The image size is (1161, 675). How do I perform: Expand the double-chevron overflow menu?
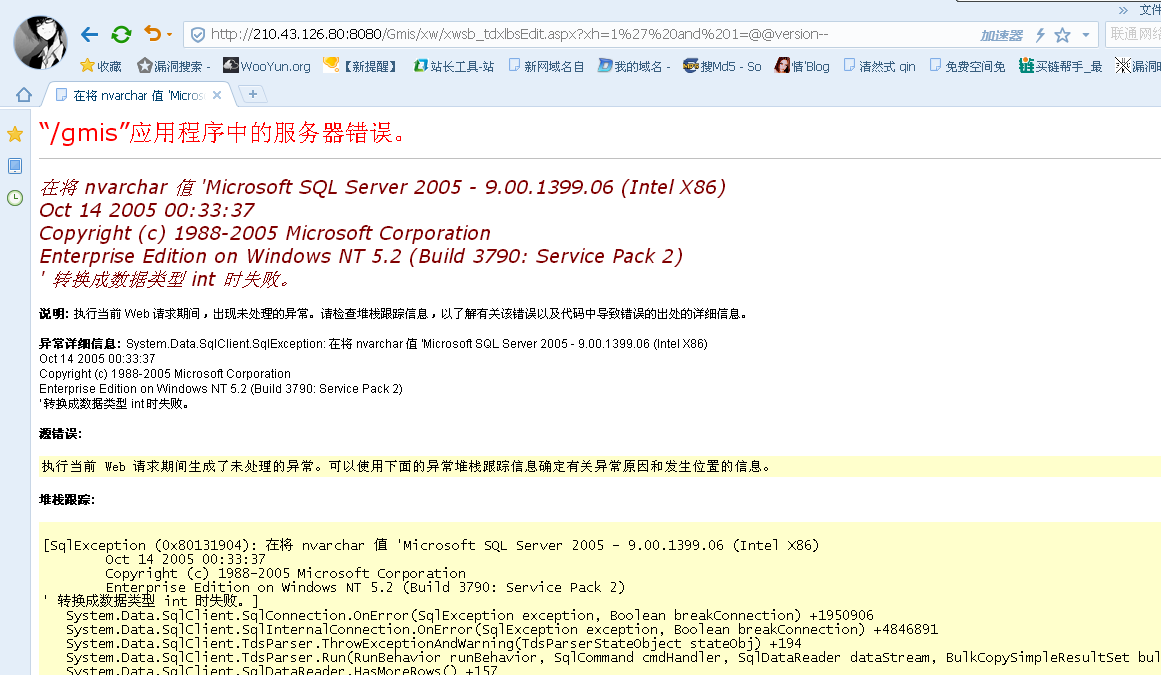(1123, 10)
